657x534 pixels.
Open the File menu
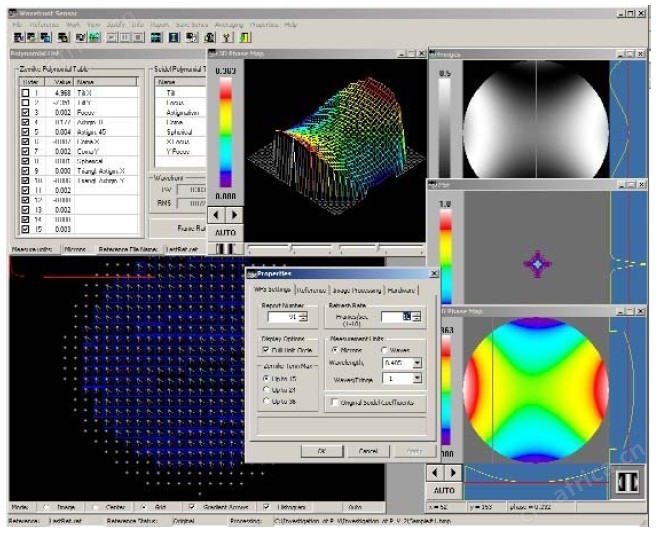click(18, 25)
